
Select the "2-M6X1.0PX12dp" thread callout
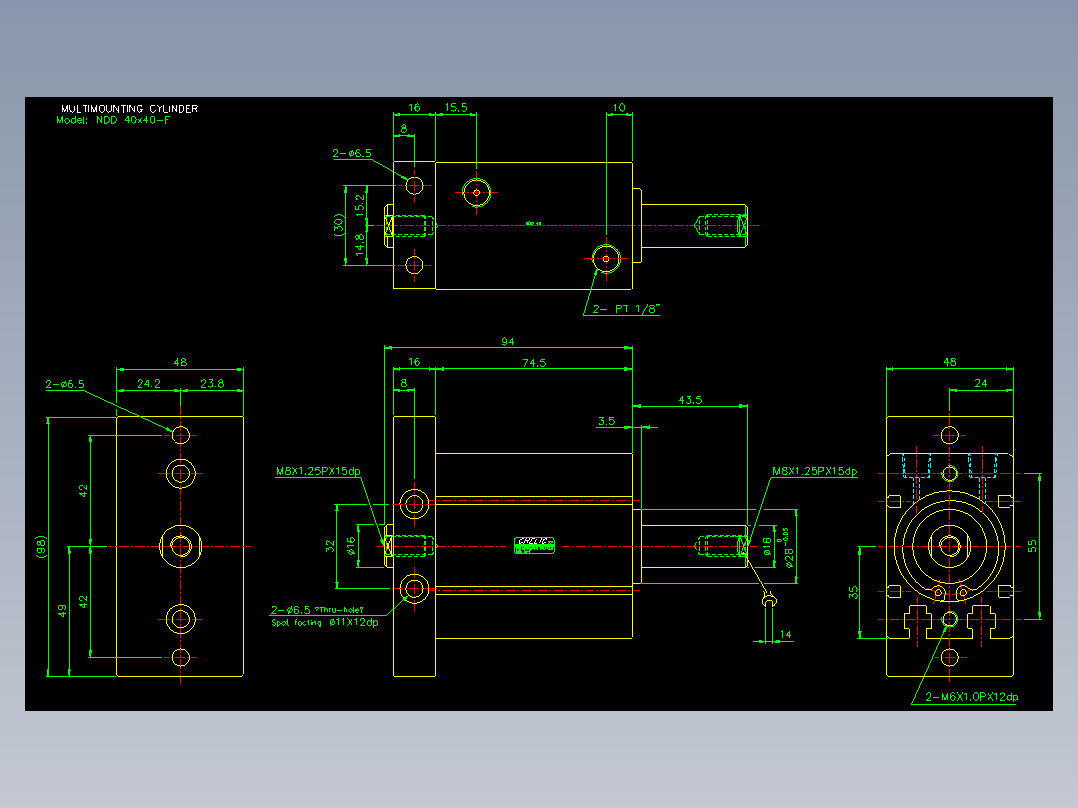tap(971, 697)
